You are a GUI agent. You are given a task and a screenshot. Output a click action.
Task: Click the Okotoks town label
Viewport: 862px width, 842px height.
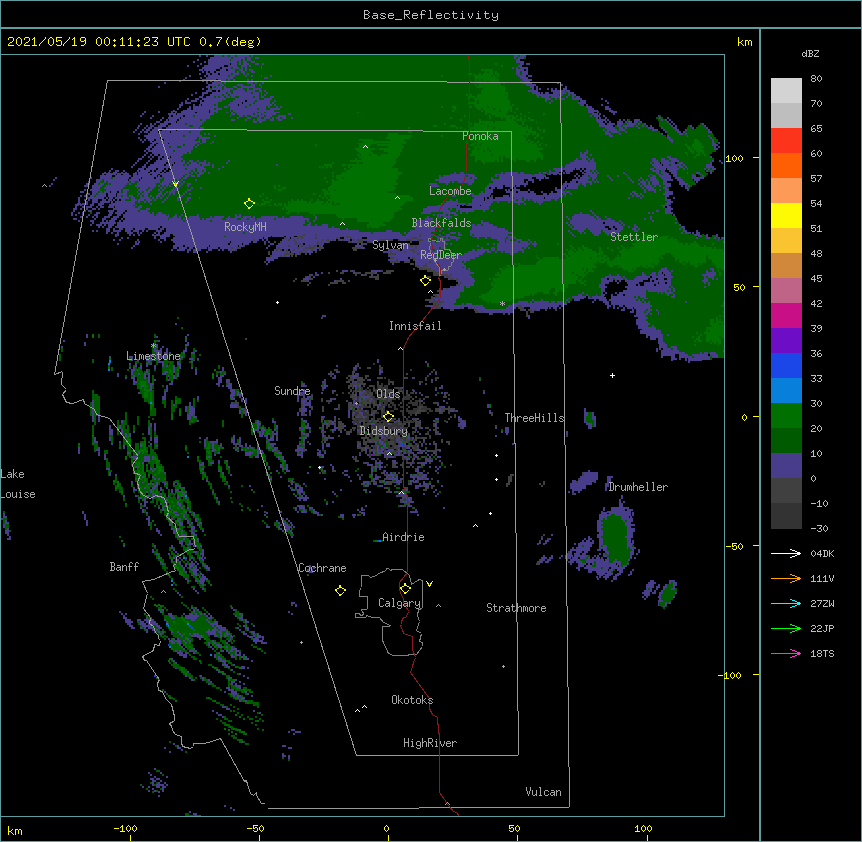412,700
